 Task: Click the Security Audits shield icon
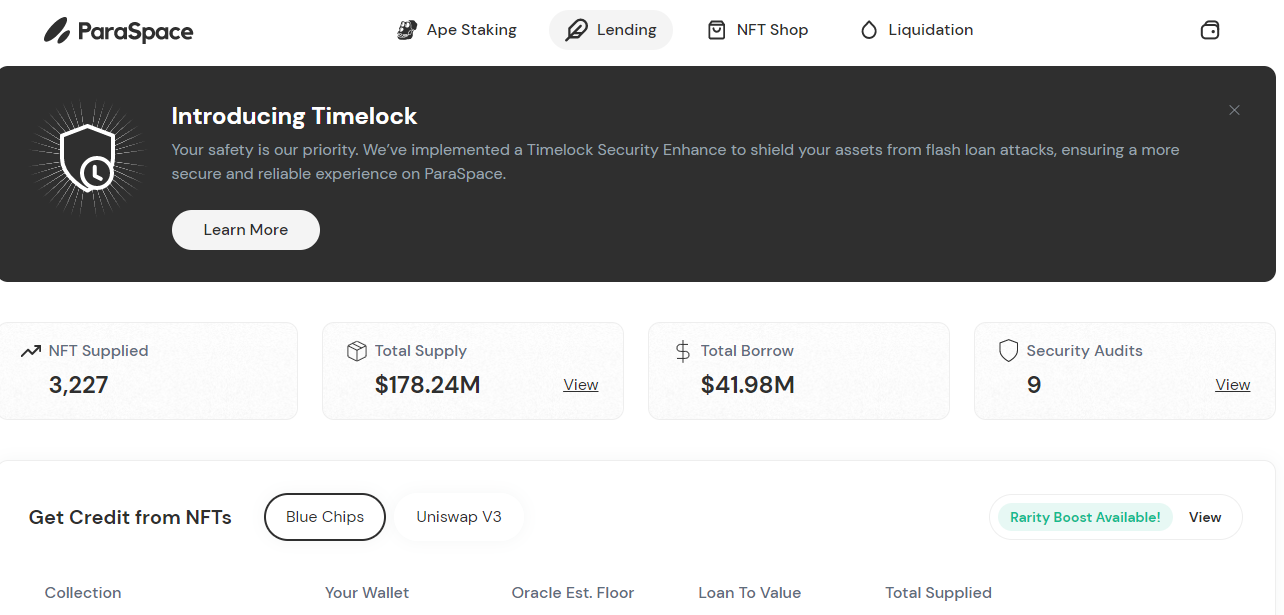click(x=1008, y=351)
